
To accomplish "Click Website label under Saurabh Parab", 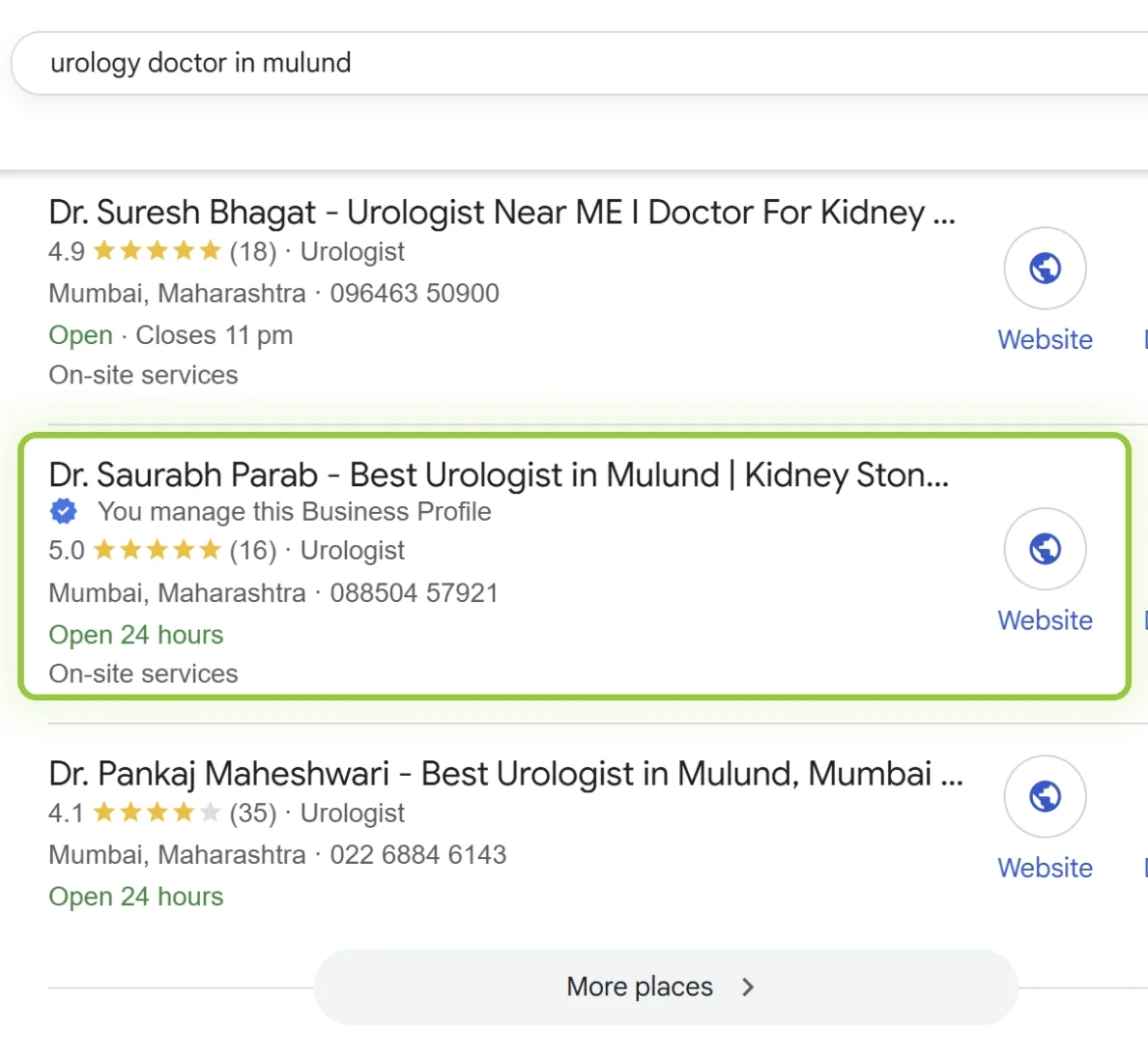I will click(x=1045, y=620).
